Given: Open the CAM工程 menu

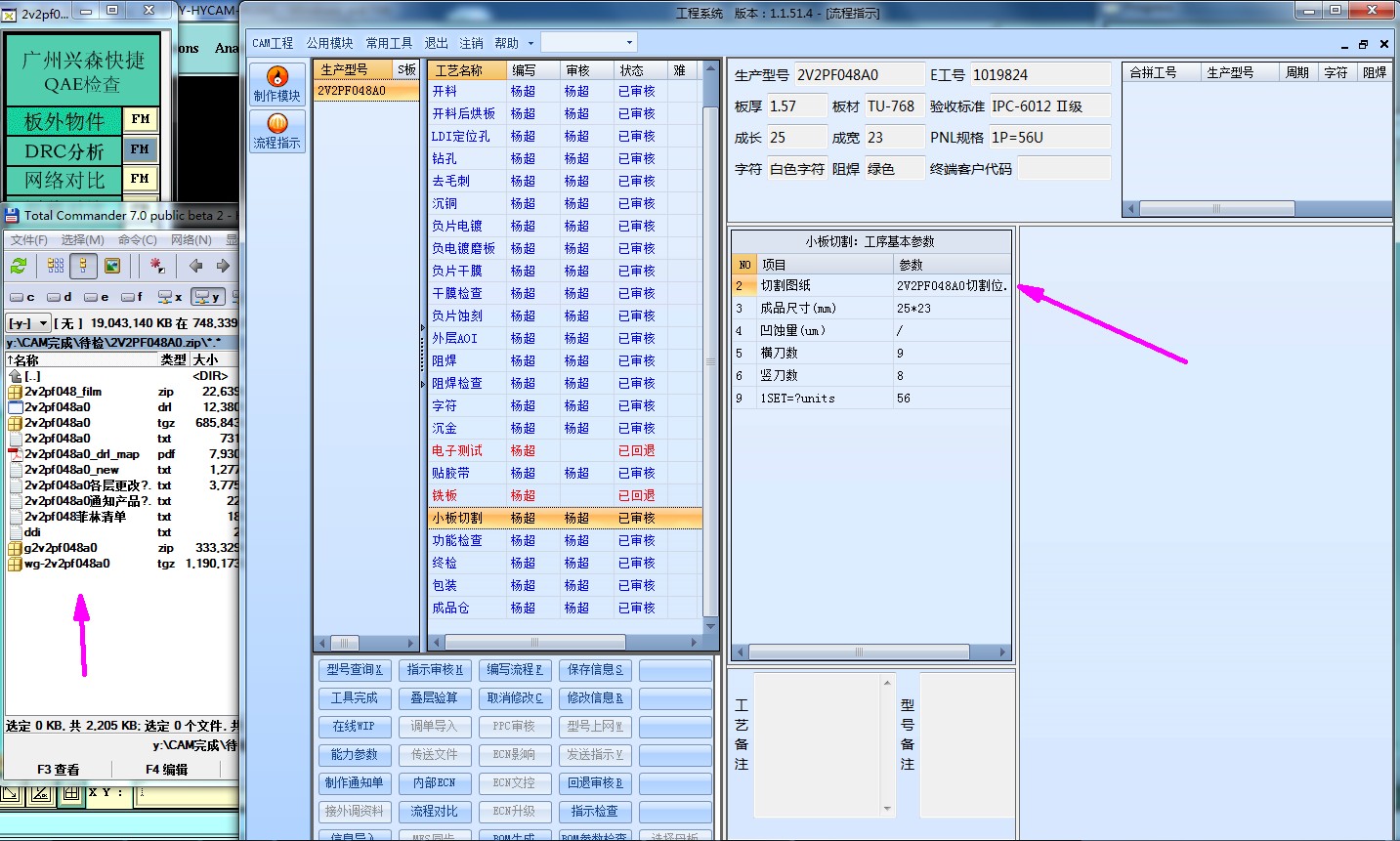Looking at the screenshot, I should [x=273, y=44].
